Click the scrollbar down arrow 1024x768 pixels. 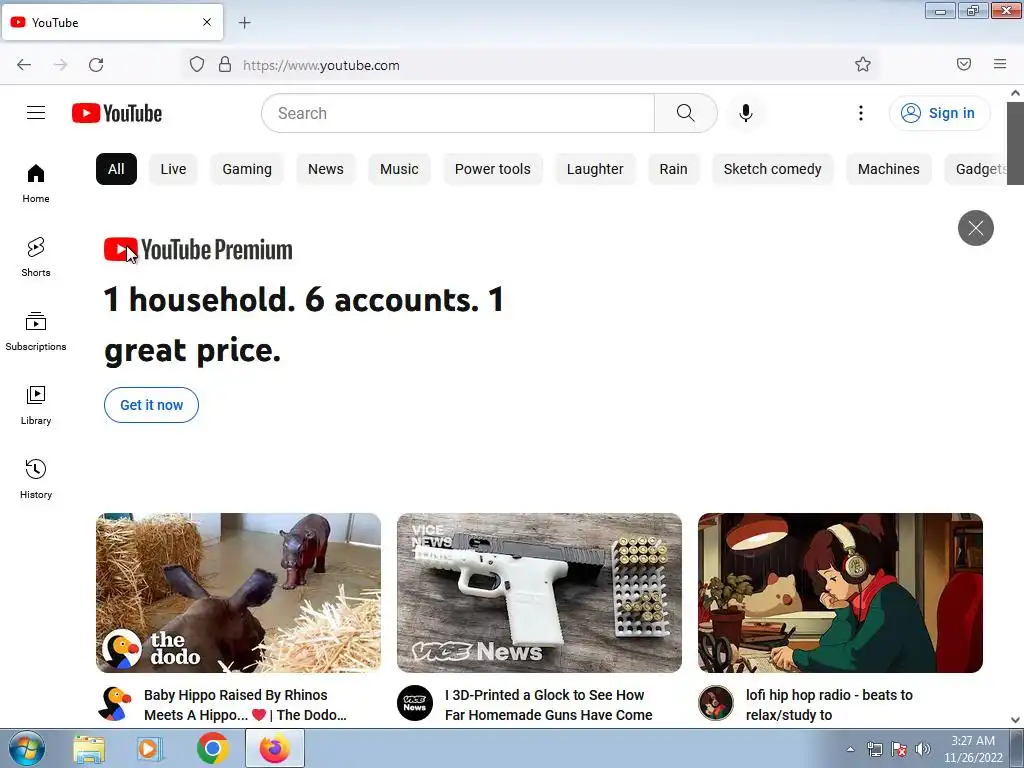coord(1016,720)
